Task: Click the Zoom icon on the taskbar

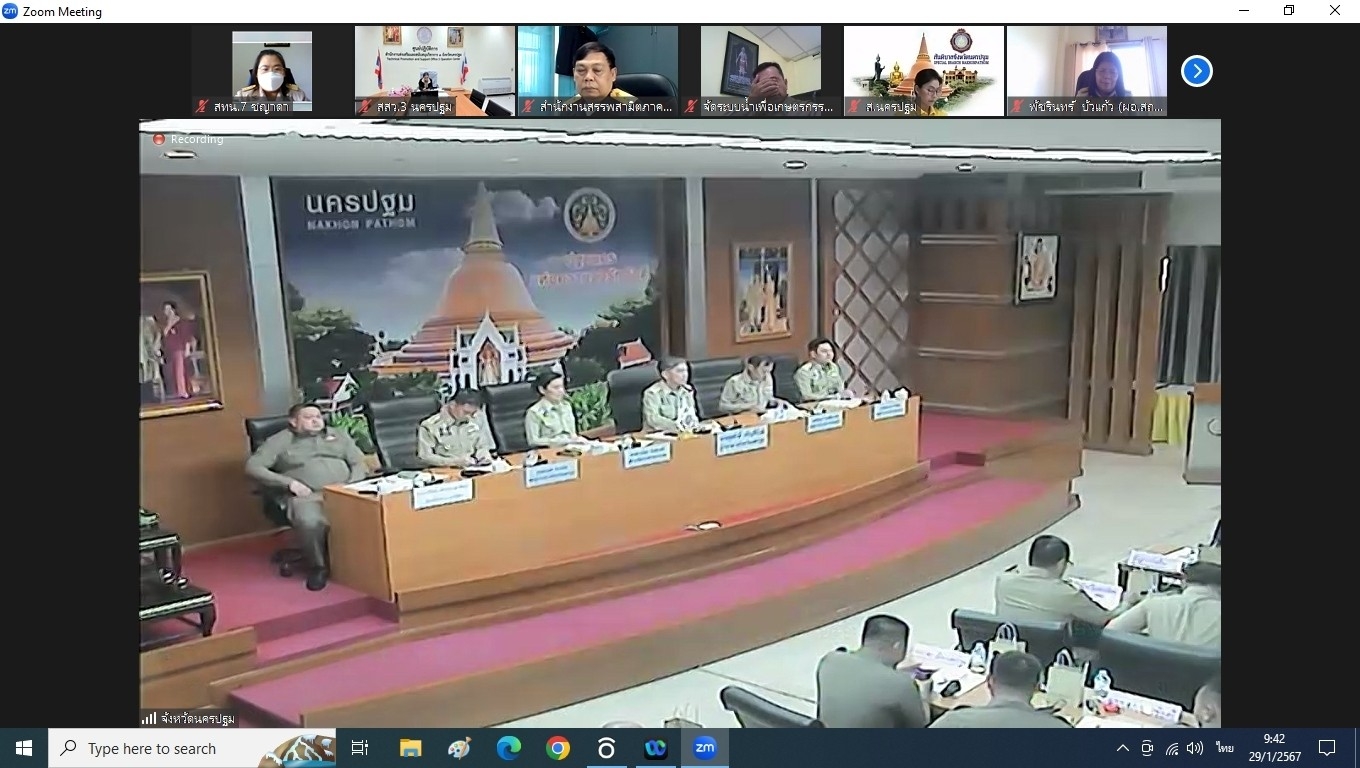Action: pos(704,748)
